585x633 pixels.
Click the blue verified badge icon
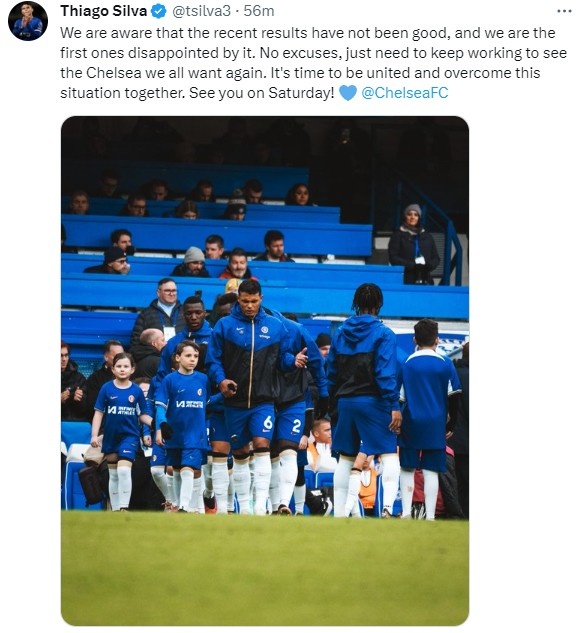coord(159,11)
